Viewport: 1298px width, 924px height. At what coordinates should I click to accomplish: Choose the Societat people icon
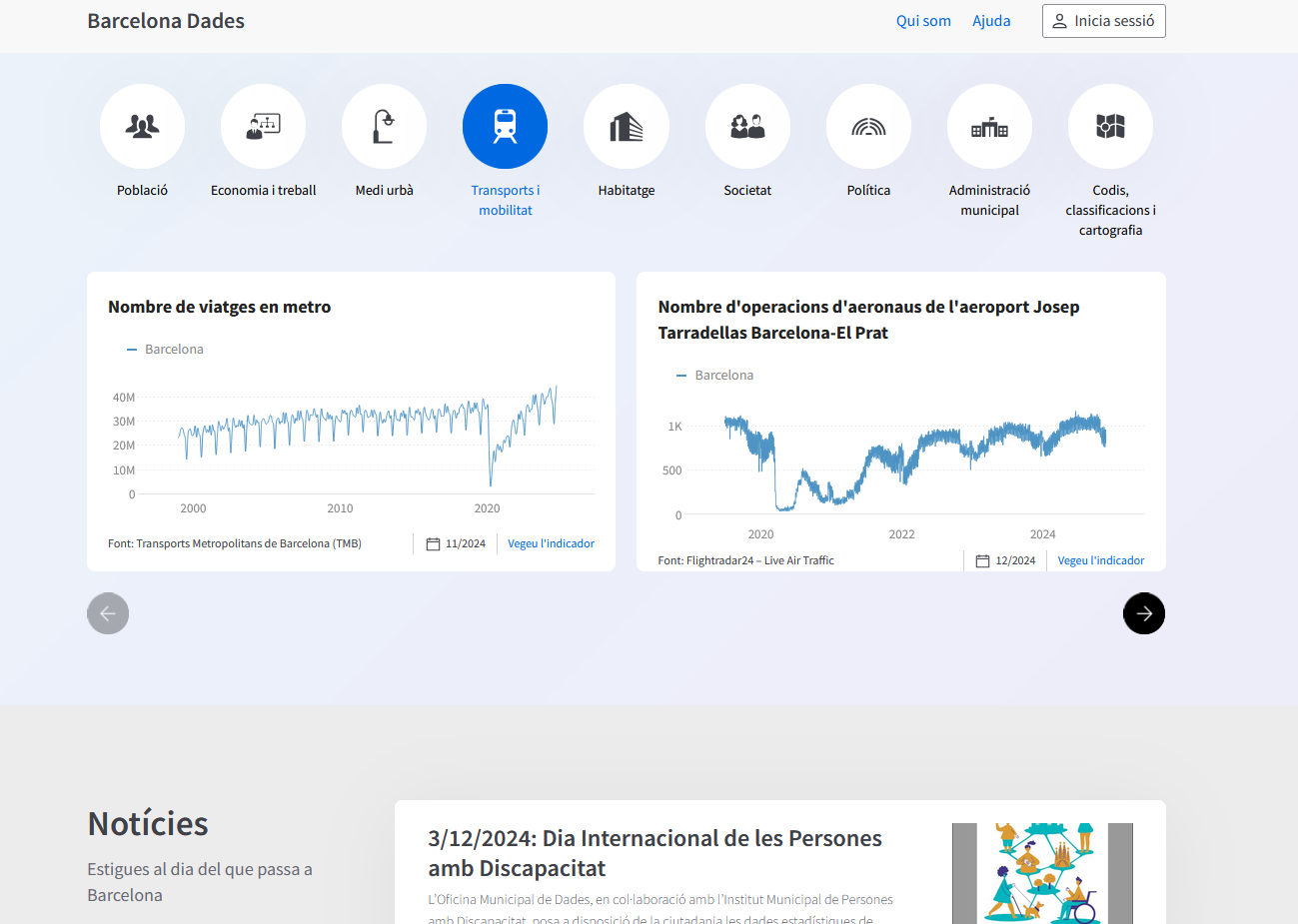coord(747,127)
